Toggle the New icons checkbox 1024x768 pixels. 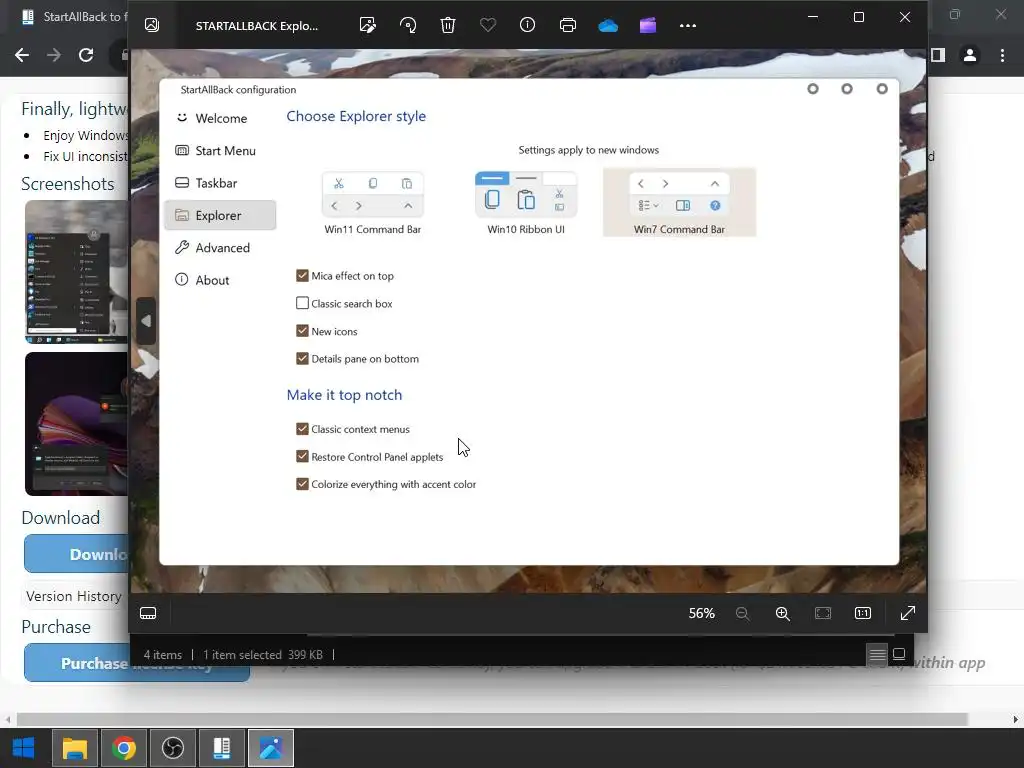pos(302,330)
